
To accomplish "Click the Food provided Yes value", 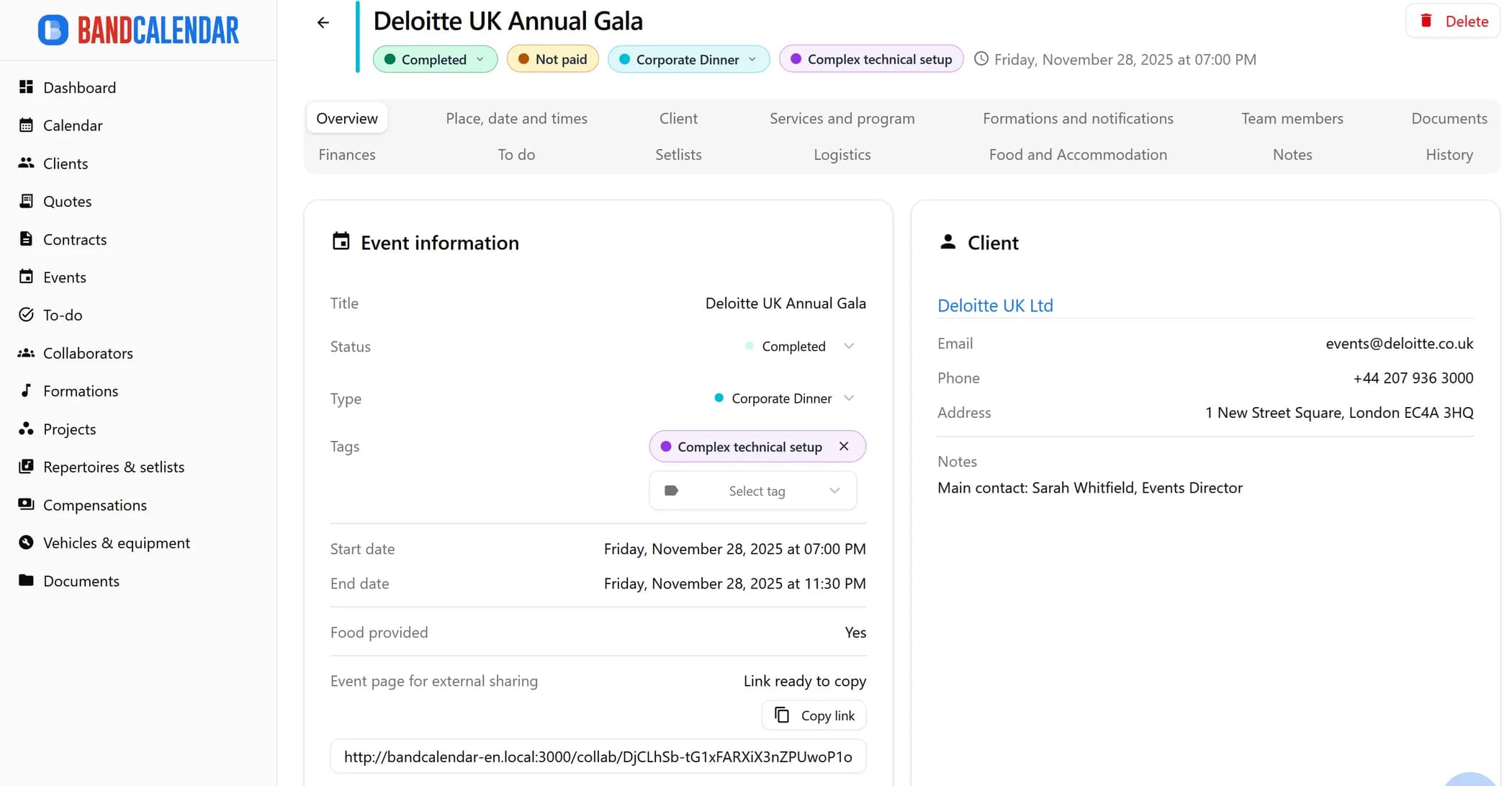I will 855,633.
